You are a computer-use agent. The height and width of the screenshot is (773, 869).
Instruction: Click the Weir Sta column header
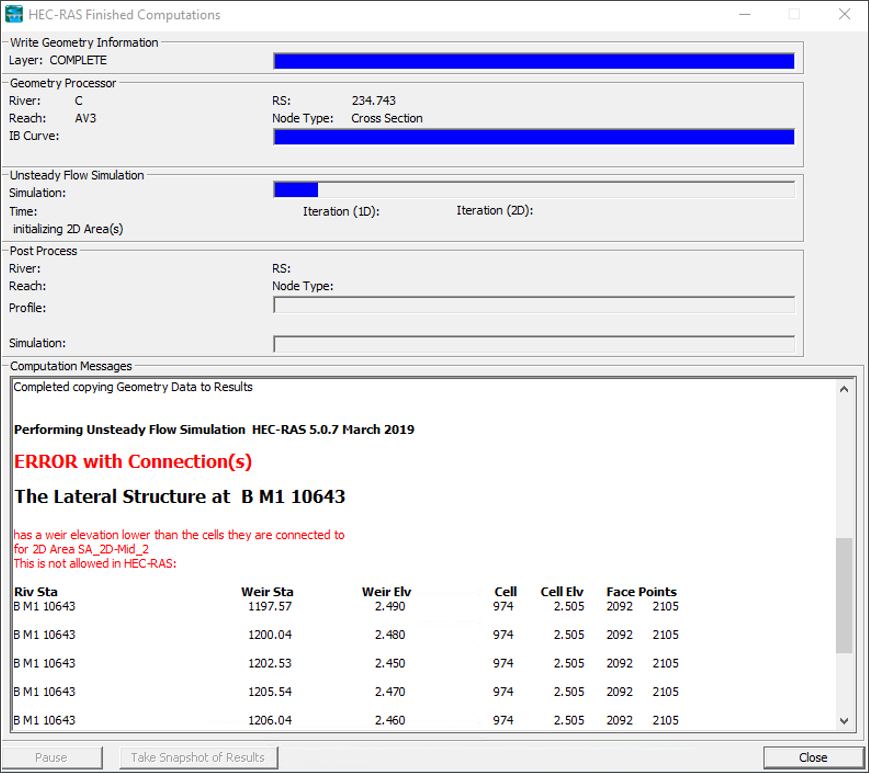(x=267, y=592)
